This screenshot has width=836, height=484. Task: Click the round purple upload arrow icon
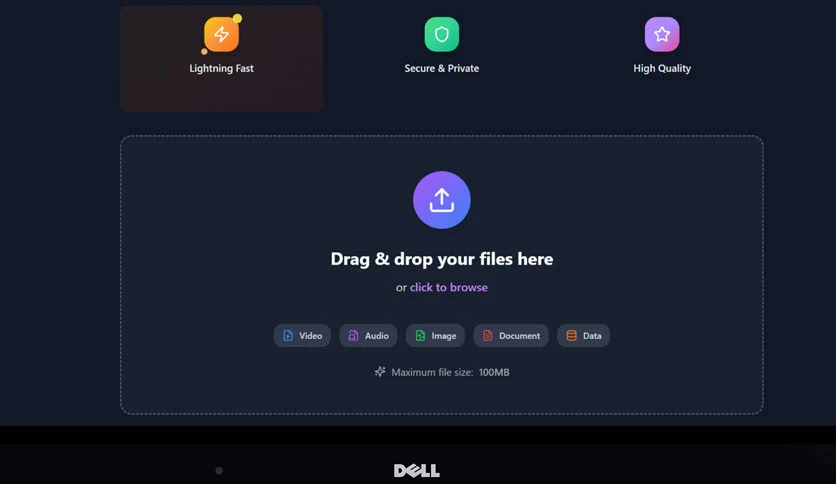(x=441, y=200)
